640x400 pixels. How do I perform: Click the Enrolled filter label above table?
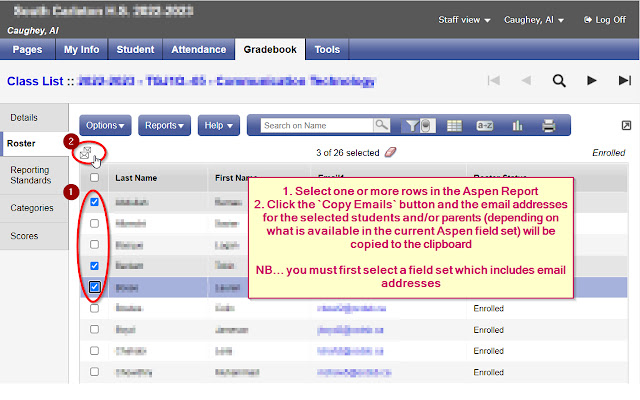pos(609,153)
